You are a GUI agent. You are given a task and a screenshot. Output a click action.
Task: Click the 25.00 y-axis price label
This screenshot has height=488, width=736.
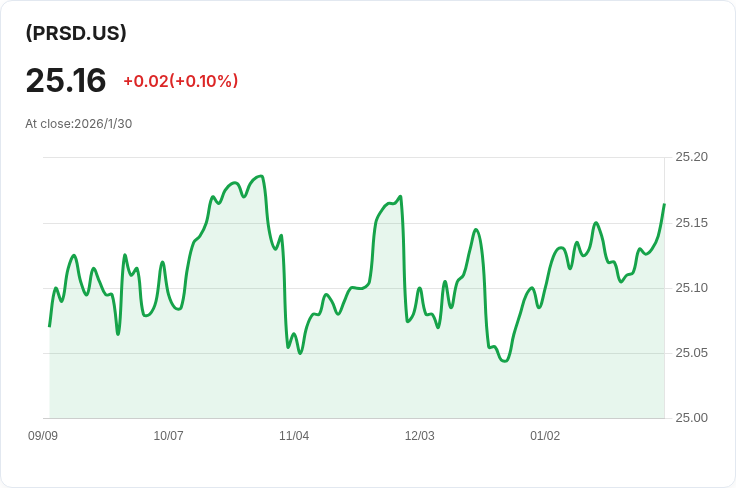[x=691, y=418]
